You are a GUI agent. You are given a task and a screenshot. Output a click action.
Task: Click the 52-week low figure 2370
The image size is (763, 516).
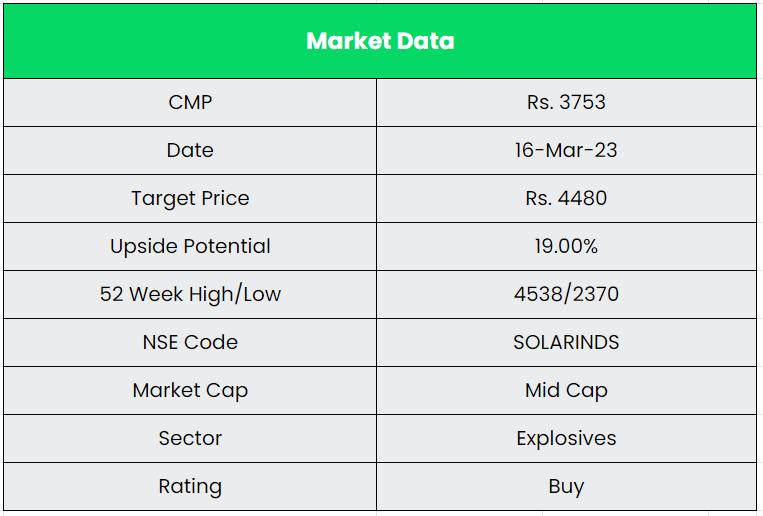pyautogui.click(x=593, y=294)
